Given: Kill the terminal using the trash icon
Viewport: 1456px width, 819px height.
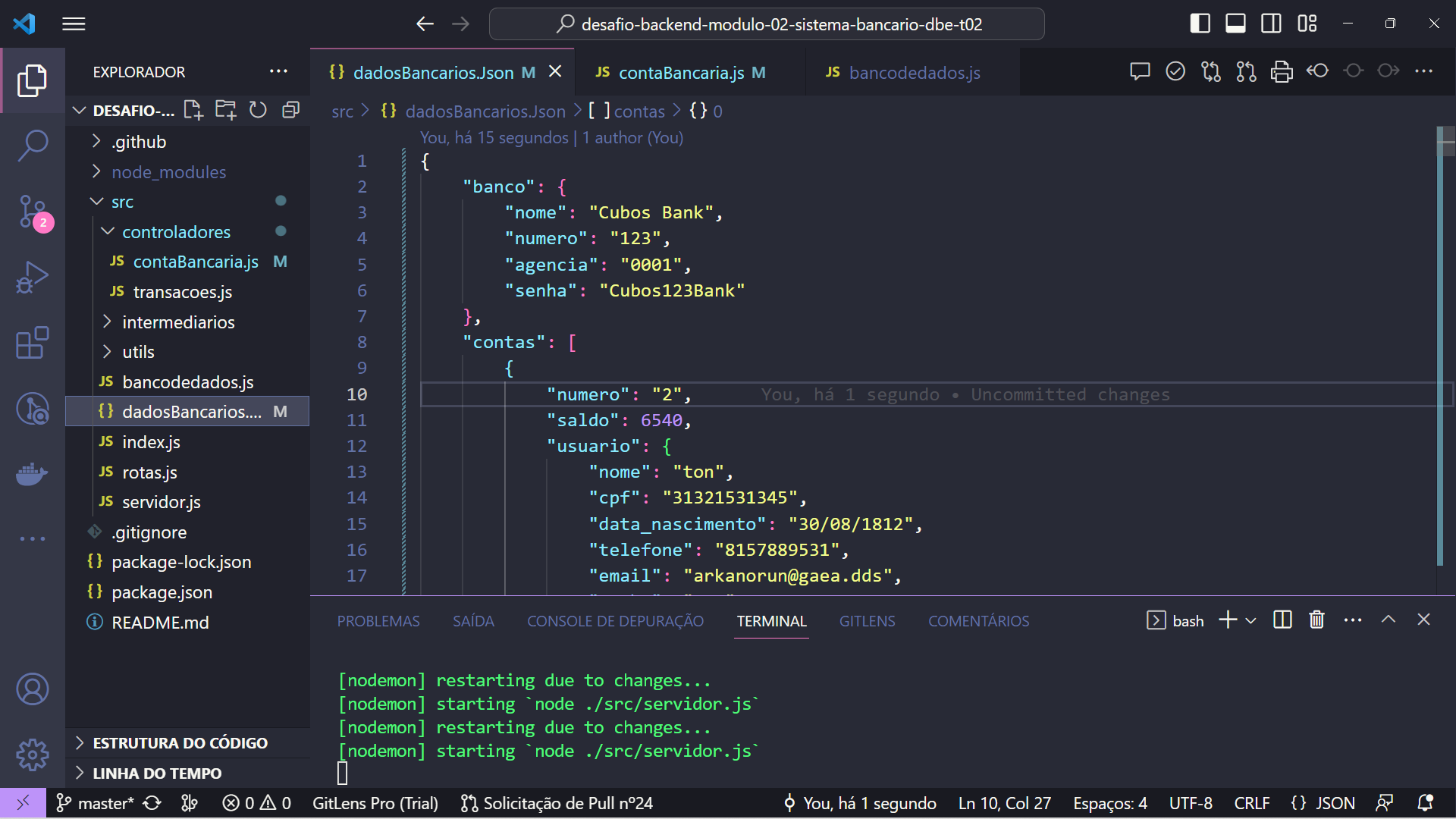Looking at the screenshot, I should [x=1316, y=620].
